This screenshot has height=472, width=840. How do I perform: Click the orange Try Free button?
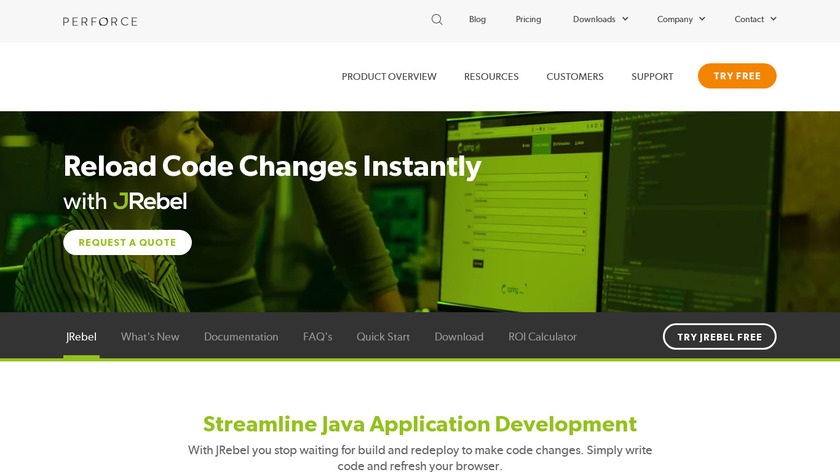tap(737, 76)
